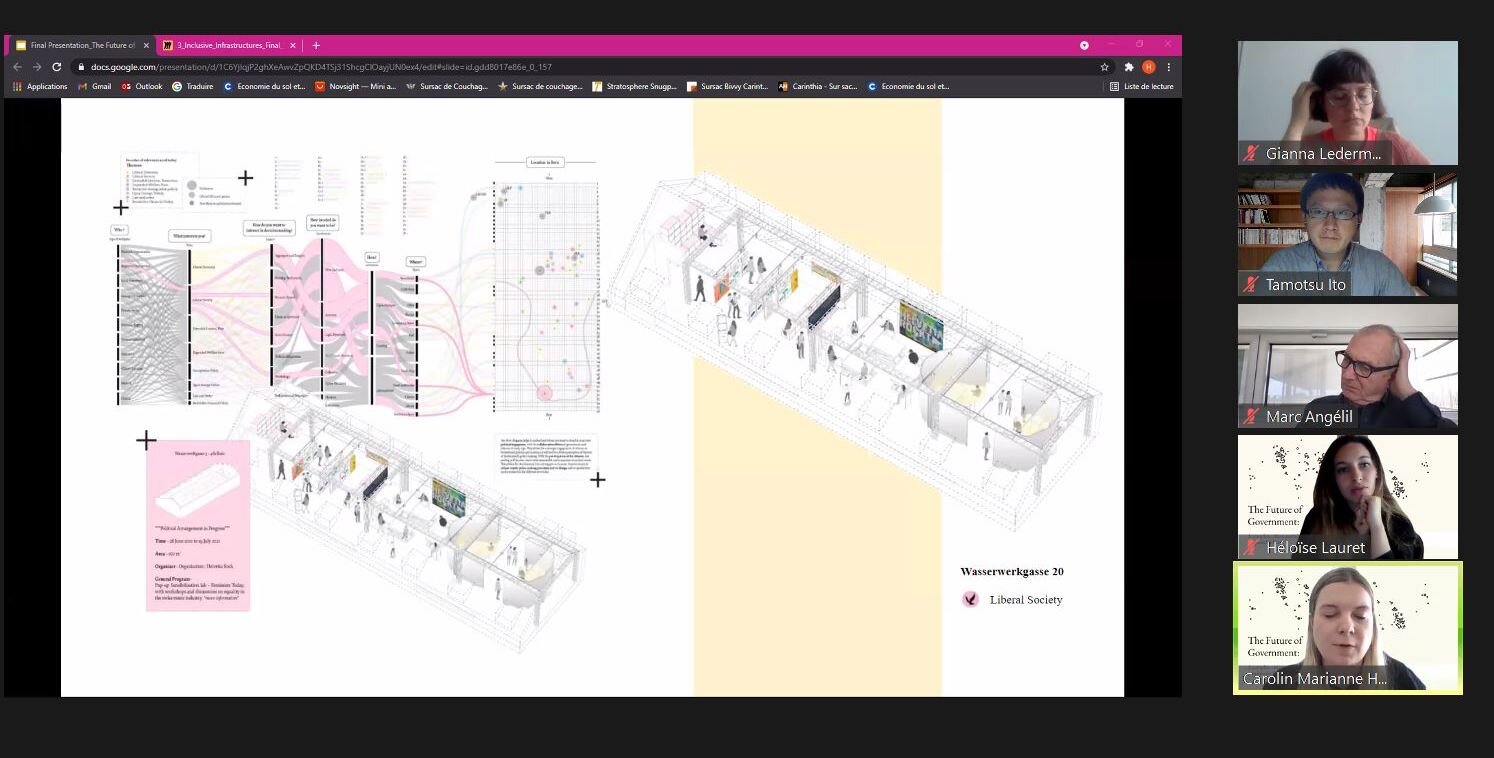Open the Chrome extensions puzzle icon
The image size is (1494, 758).
click(1129, 67)
